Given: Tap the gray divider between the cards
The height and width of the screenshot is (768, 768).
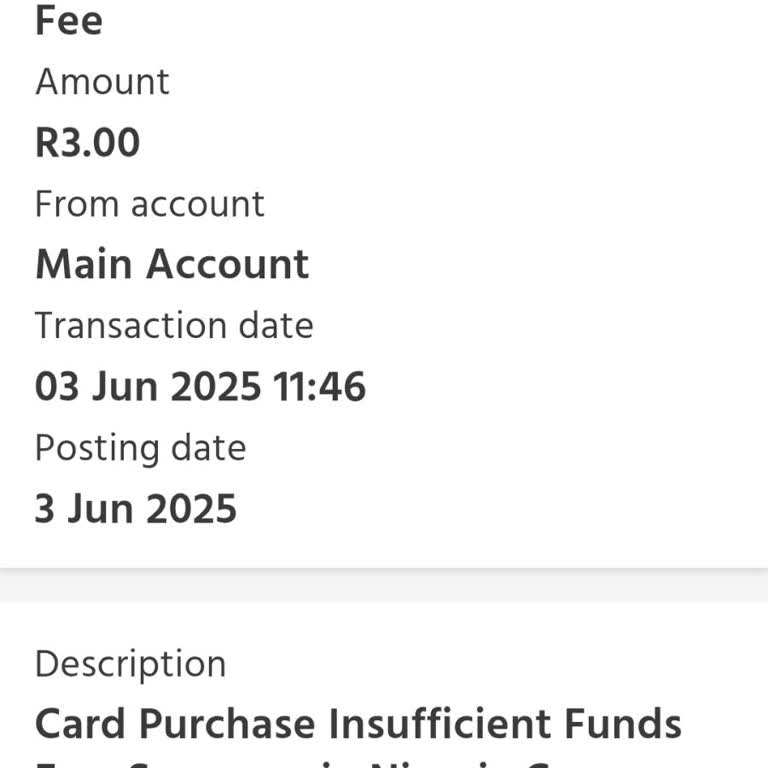Looking at the screenshot, I should point(384,586).
